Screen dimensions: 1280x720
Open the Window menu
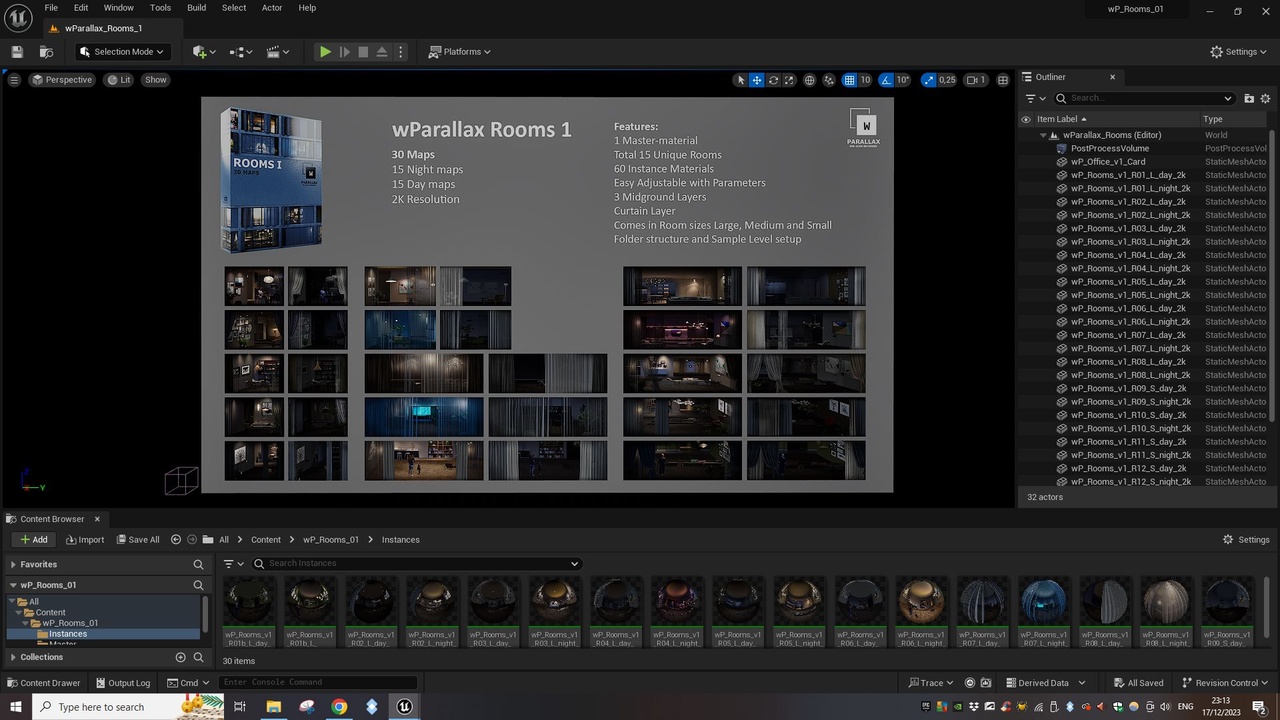(119, 8)
